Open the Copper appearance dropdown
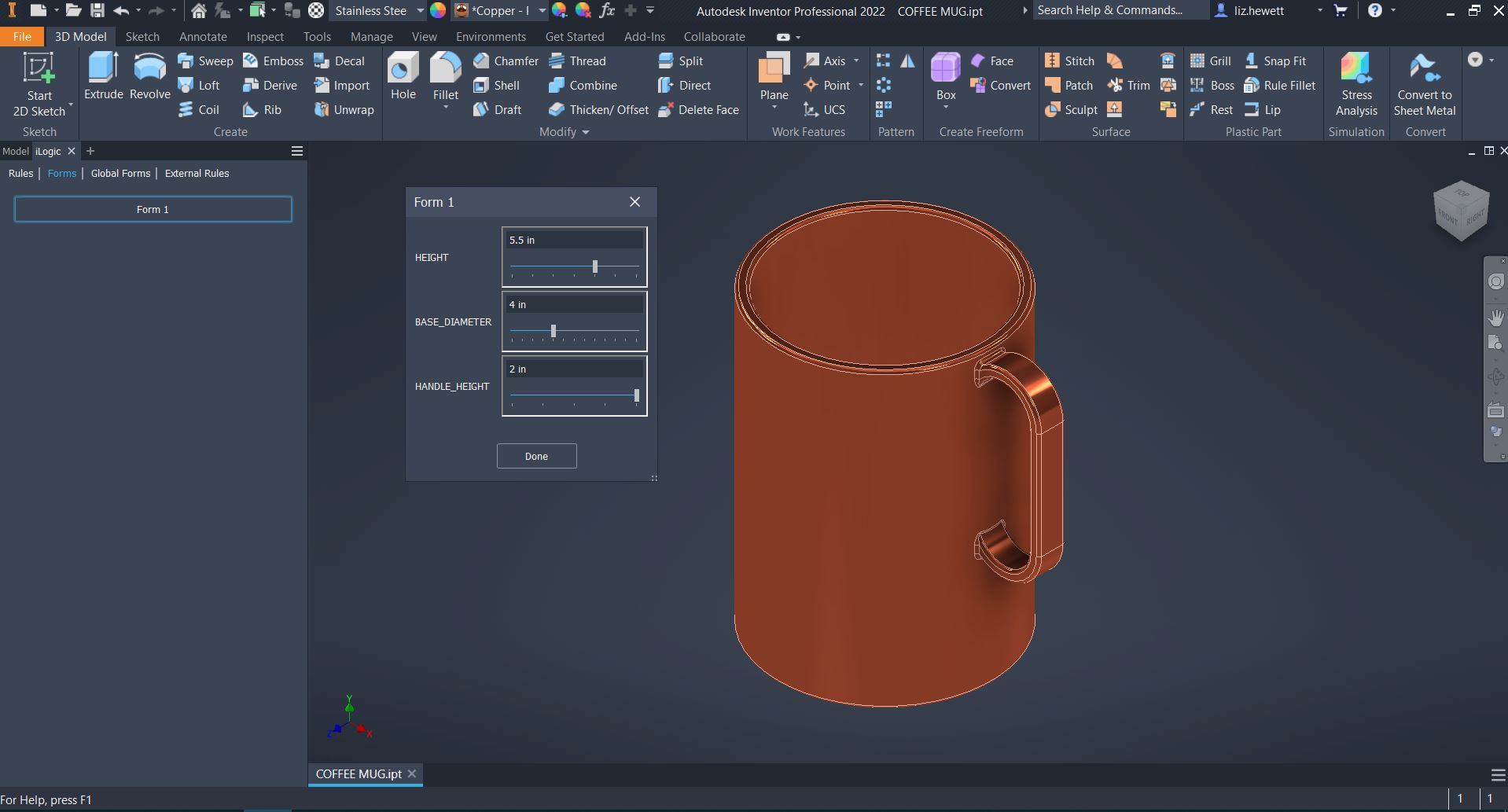Image resolution: width=1508 pixels, height=812 pixels. click(x=542, y=11)
